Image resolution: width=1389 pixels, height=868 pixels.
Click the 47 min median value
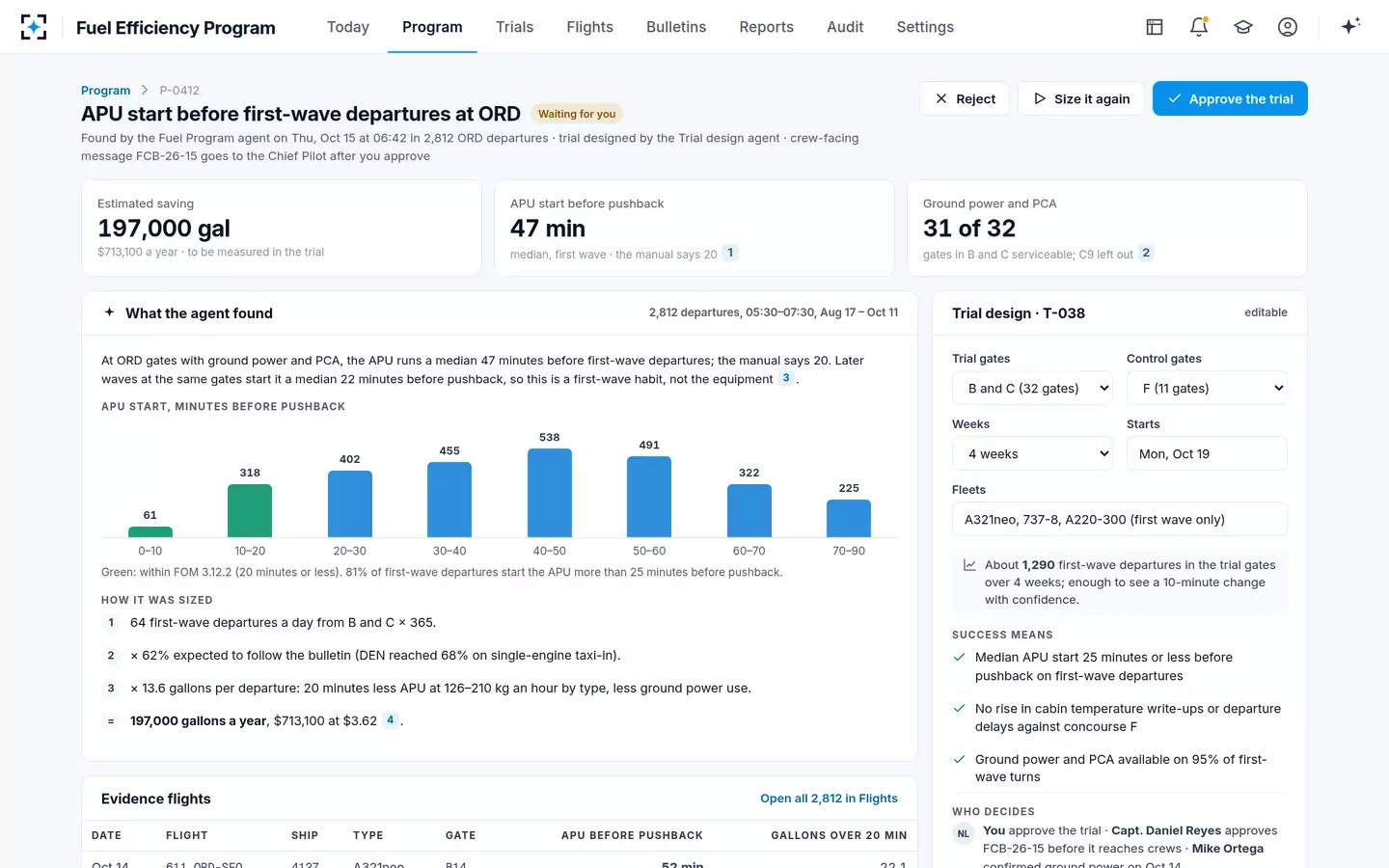click(548, 229)
